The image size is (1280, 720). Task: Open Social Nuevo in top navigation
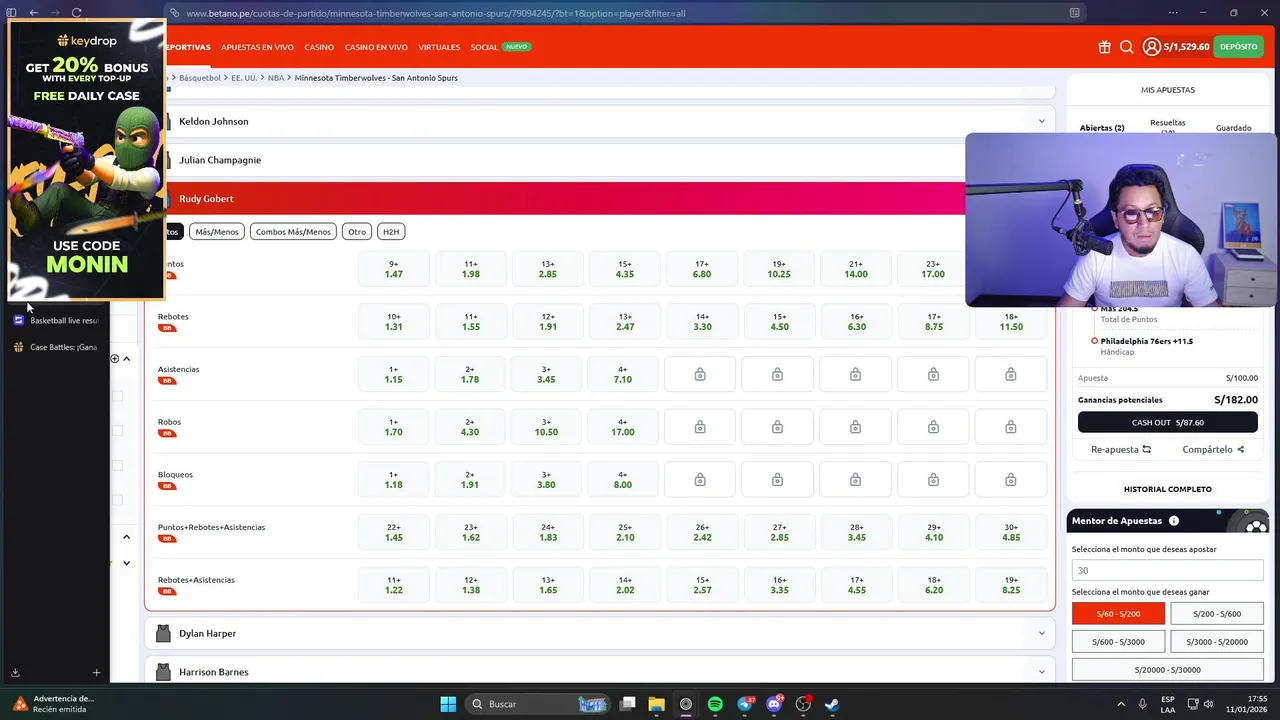(500, 47)
